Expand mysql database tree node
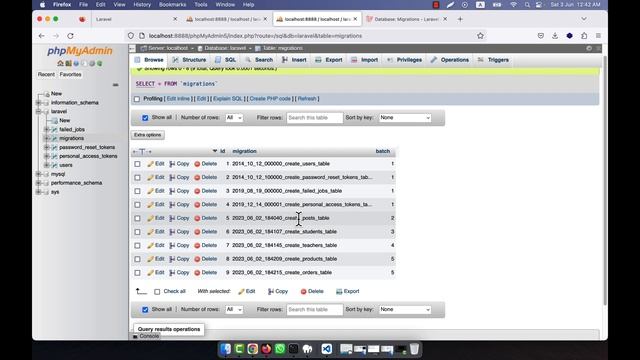Viewport: 640px width, 360px height. (x=38, y=174)
